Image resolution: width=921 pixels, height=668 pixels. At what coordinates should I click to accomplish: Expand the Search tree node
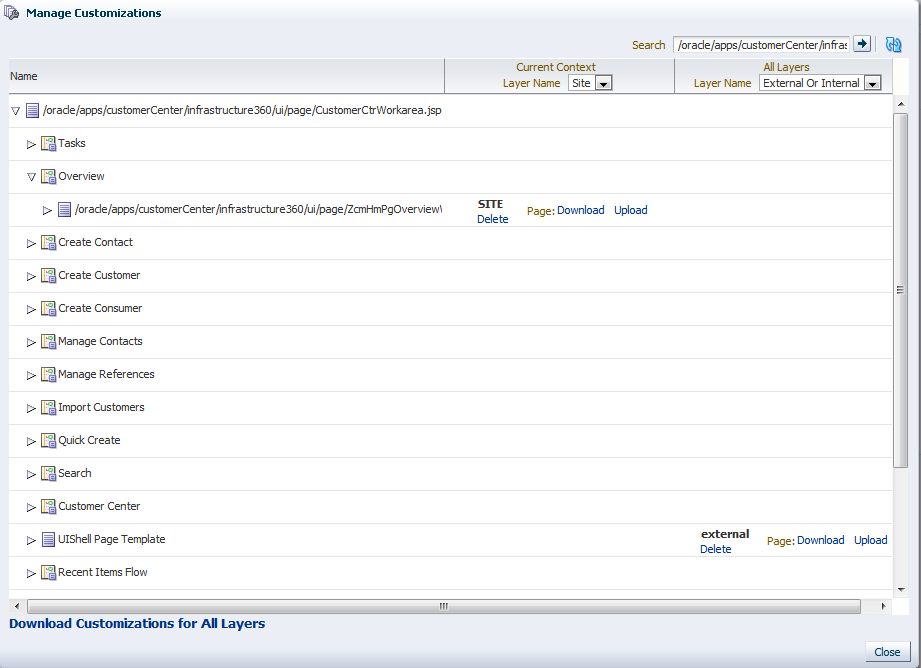(31, 474)
